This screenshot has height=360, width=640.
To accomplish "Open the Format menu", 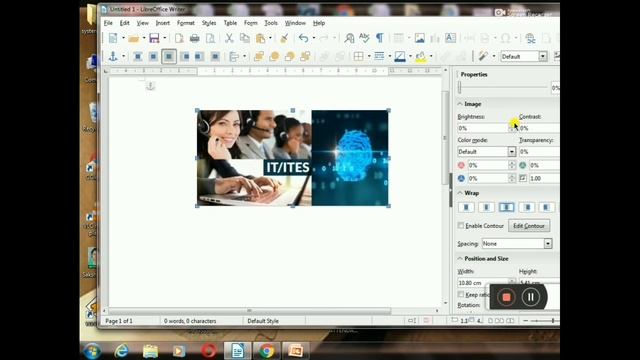I will tap(186, 23).
